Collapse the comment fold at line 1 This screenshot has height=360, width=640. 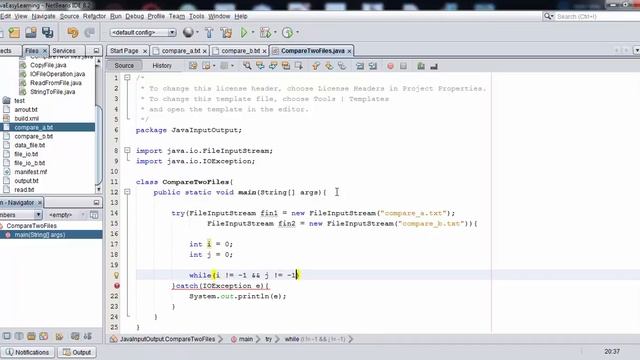[x=127, y=77]
